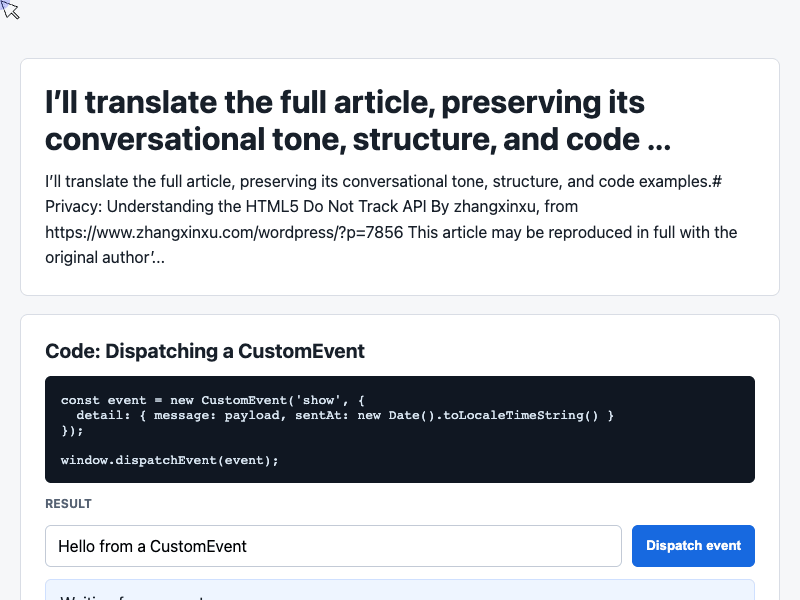This screenshot has width=800, height=600.
Task: Click the closing }); line in code
Action: coord(72,430)
